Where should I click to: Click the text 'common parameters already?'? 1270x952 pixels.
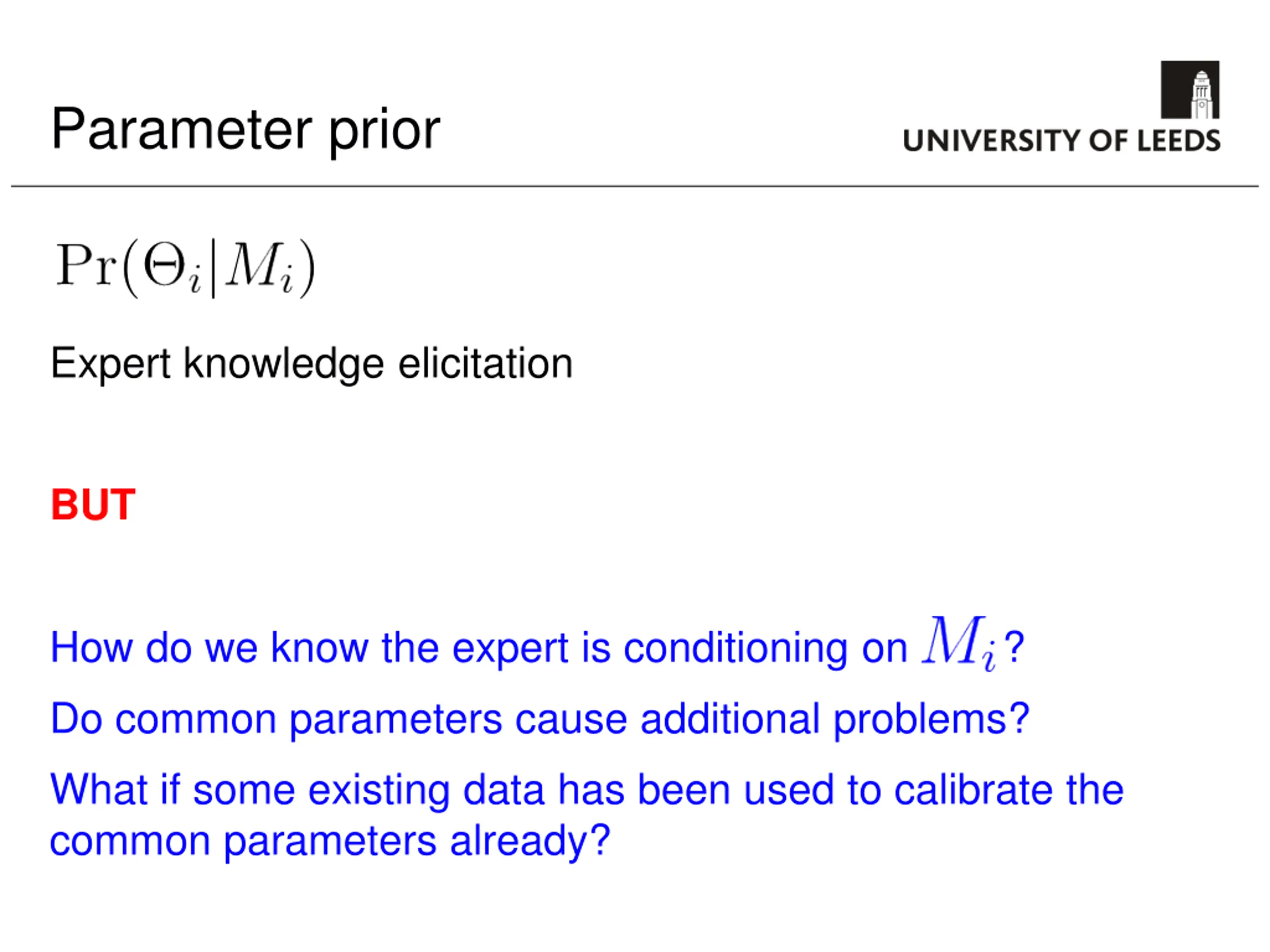(330, 842)
